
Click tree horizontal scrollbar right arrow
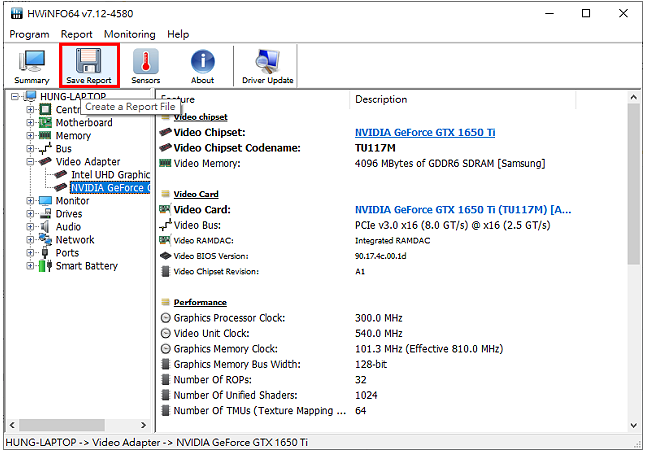143,425
